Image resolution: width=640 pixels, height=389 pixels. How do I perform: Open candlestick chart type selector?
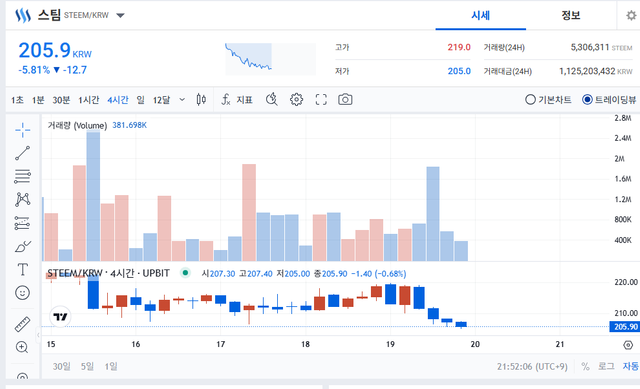[x=201, y=100]
